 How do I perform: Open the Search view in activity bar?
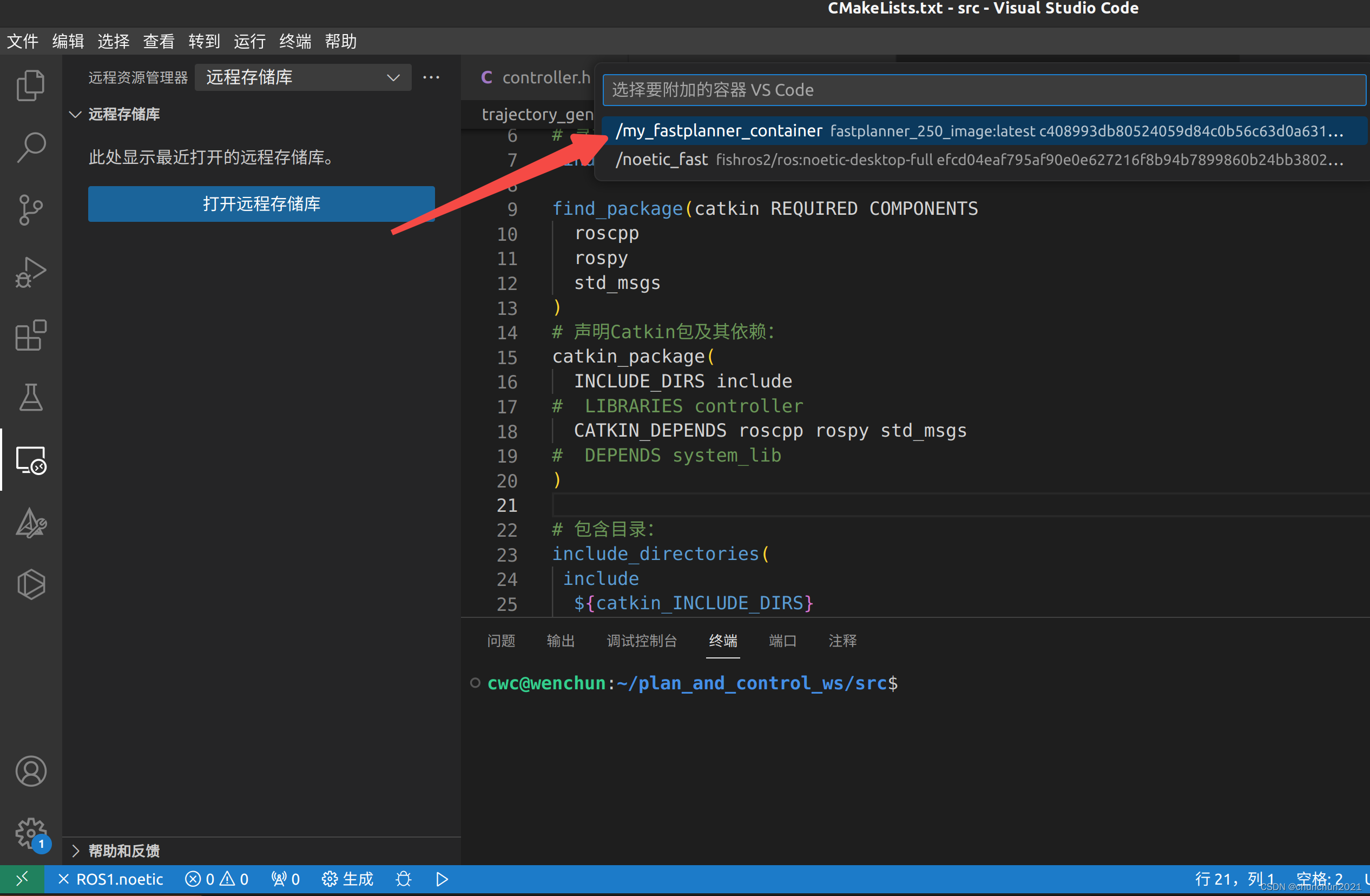[x=30, y=148]
